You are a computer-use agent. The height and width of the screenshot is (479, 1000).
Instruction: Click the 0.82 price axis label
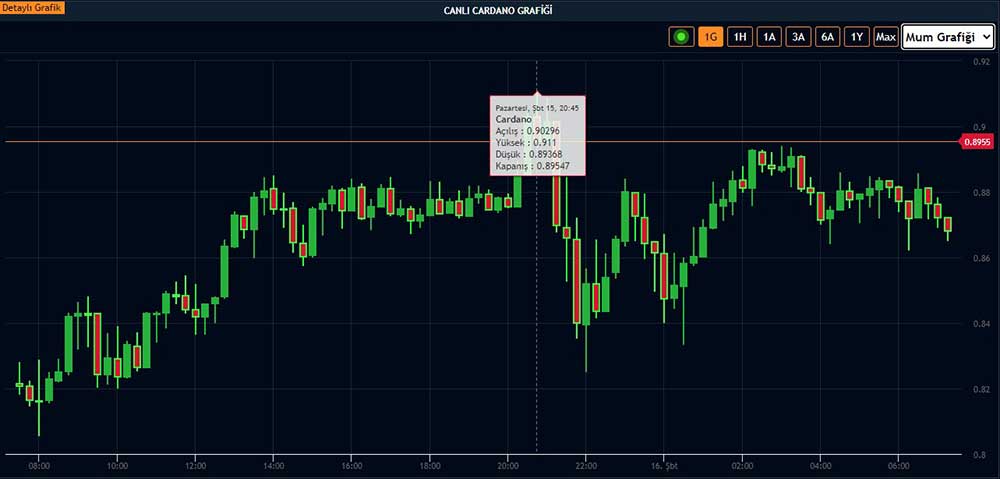(983, 389)
